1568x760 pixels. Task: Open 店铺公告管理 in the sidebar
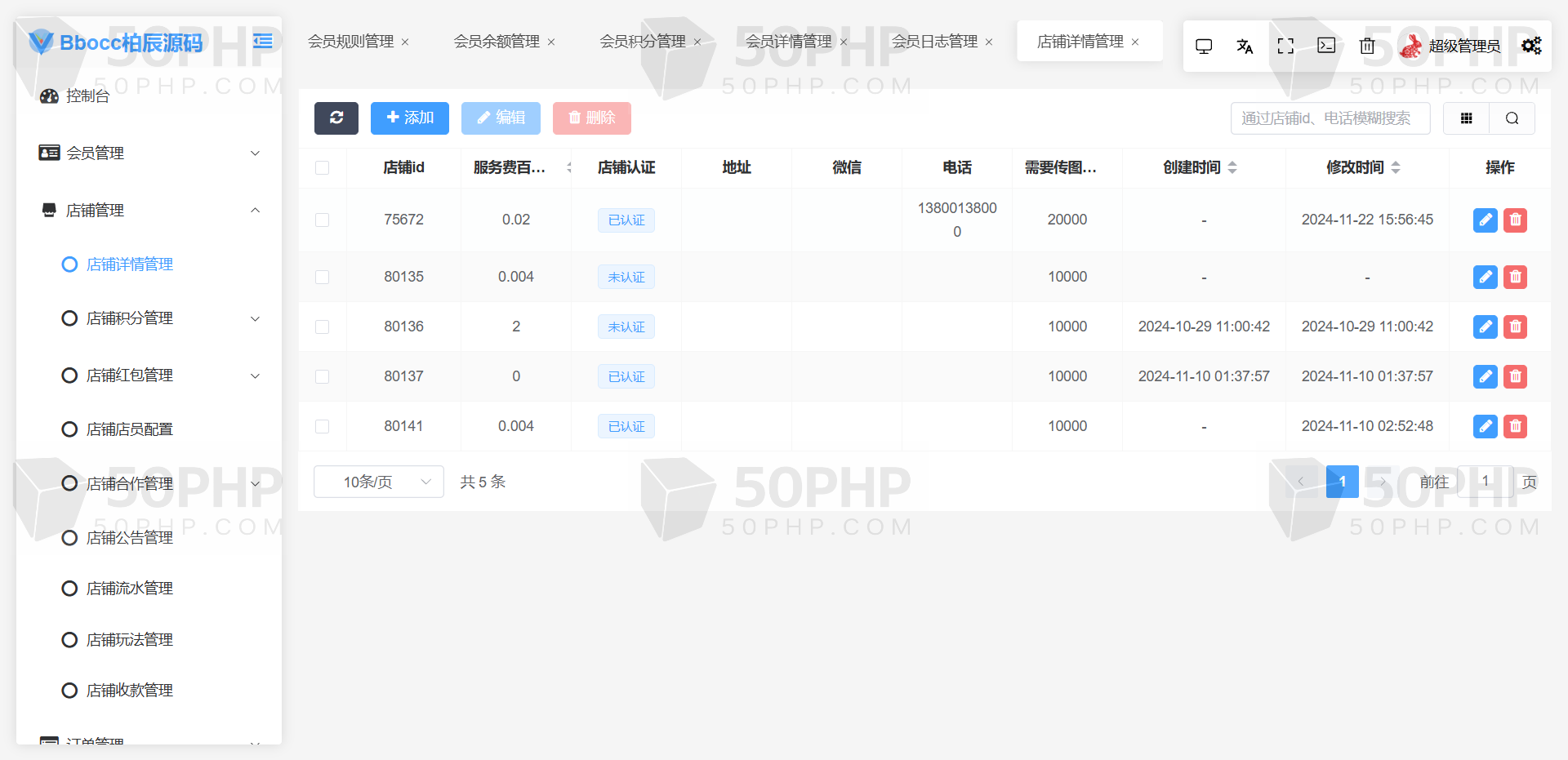point(129,537)
